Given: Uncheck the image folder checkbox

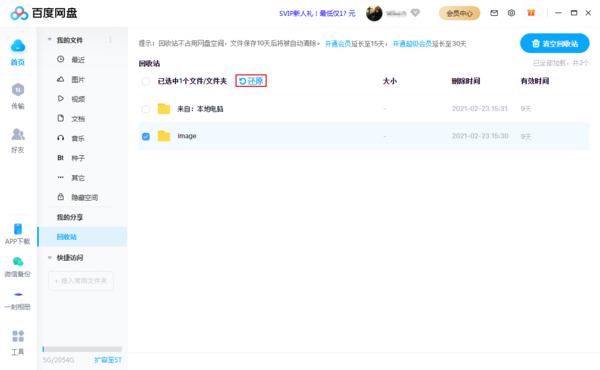Looking at the screenshot, I should click(x=146, y=137).
